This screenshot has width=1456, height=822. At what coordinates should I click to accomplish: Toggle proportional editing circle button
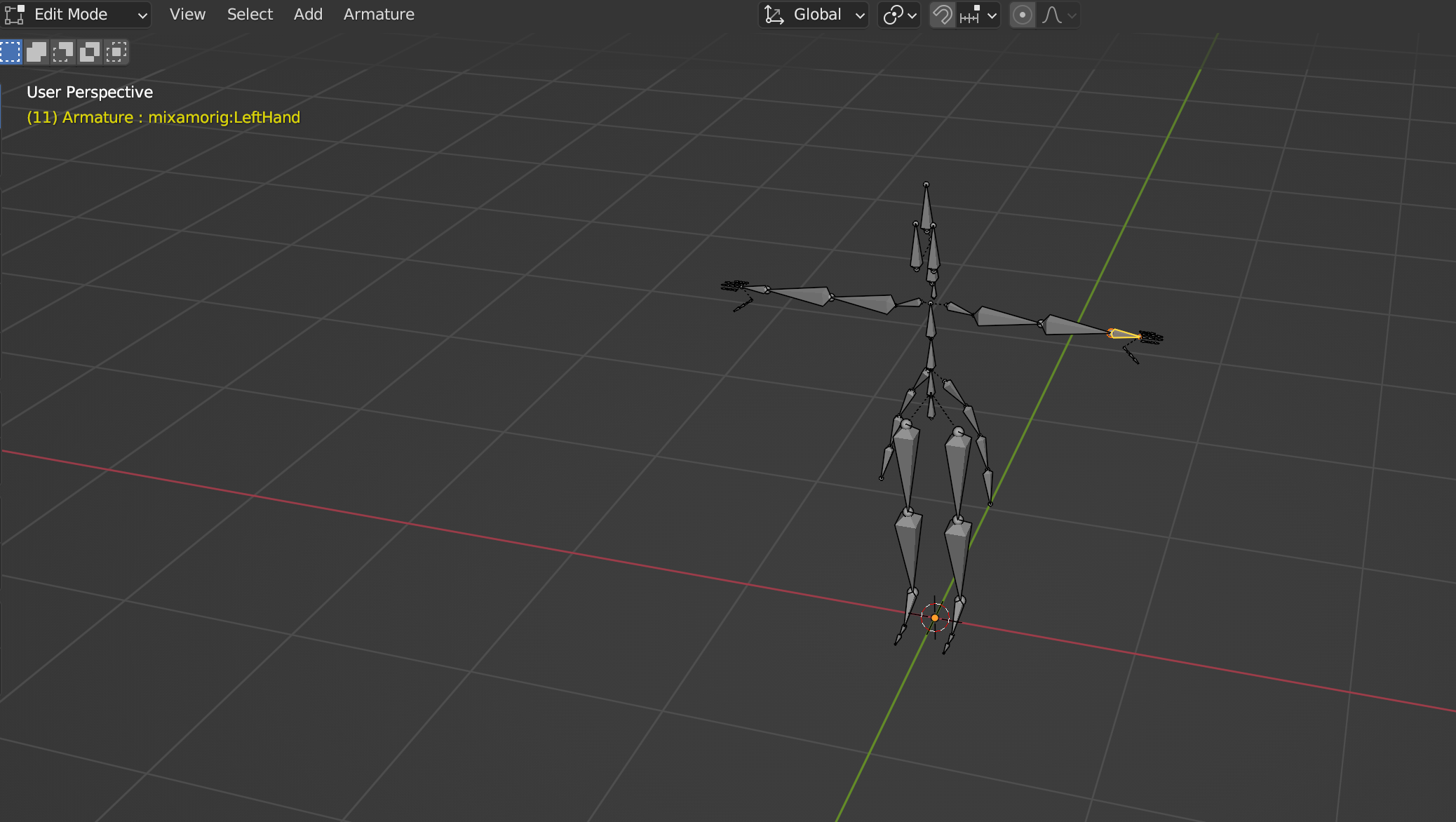pyautogui.click(x=1023, y=15)
